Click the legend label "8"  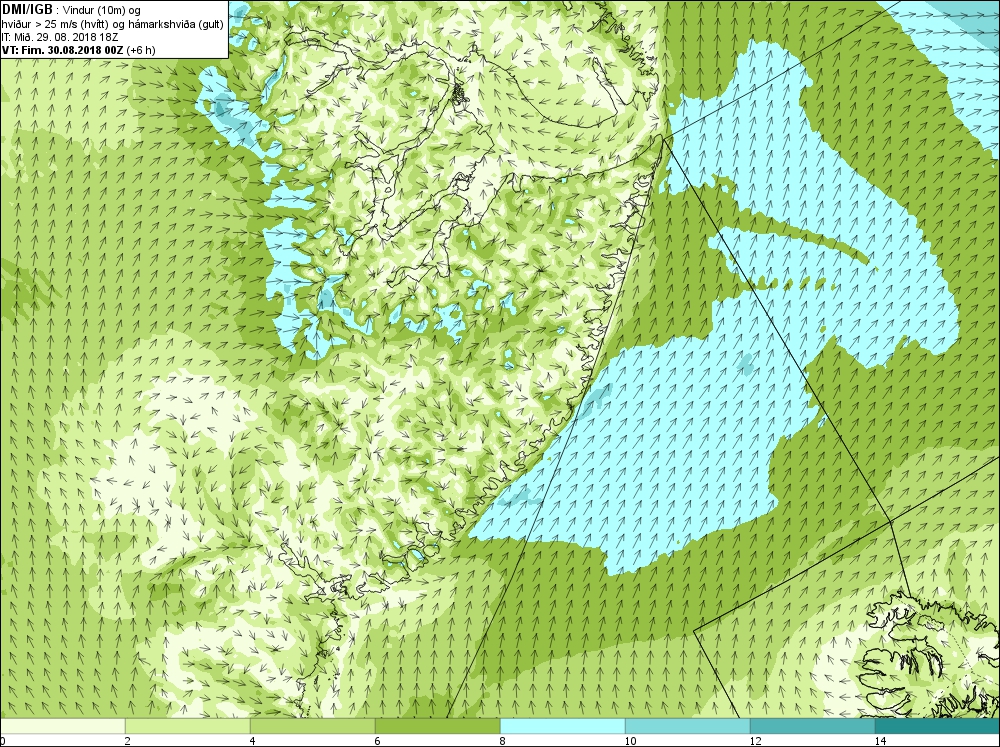click(503, 741)
